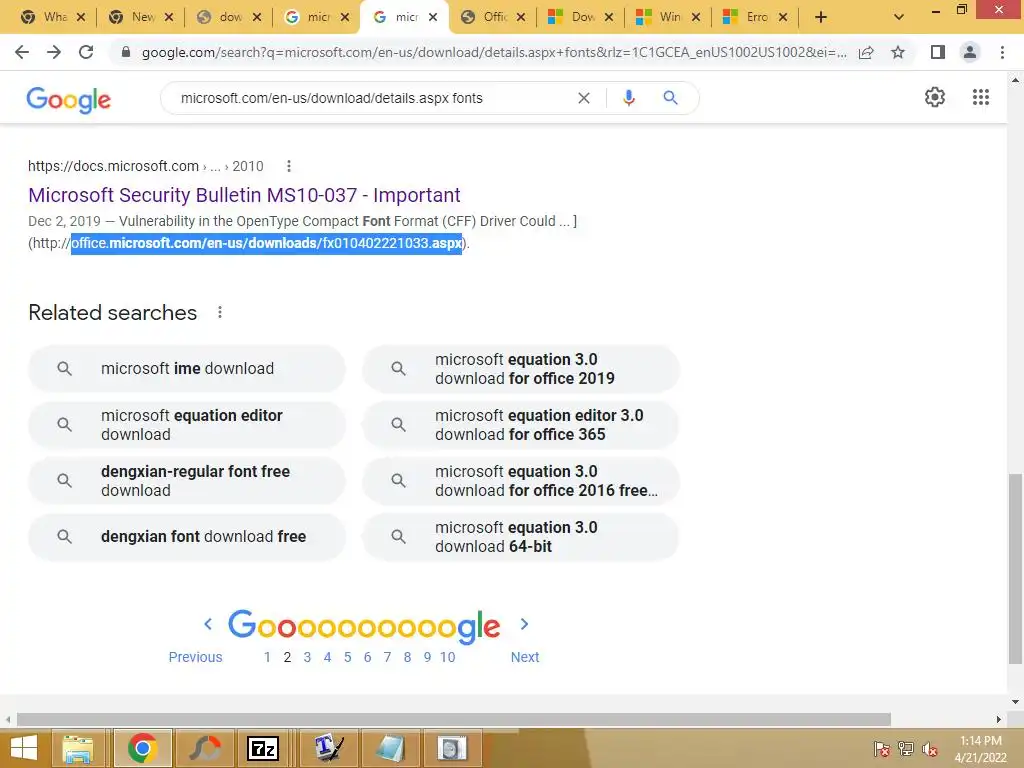Search 'microsoft ime download' suggestion
Image resolution: width=1024 pixels, height=768 pixels.
coord(187,368)
